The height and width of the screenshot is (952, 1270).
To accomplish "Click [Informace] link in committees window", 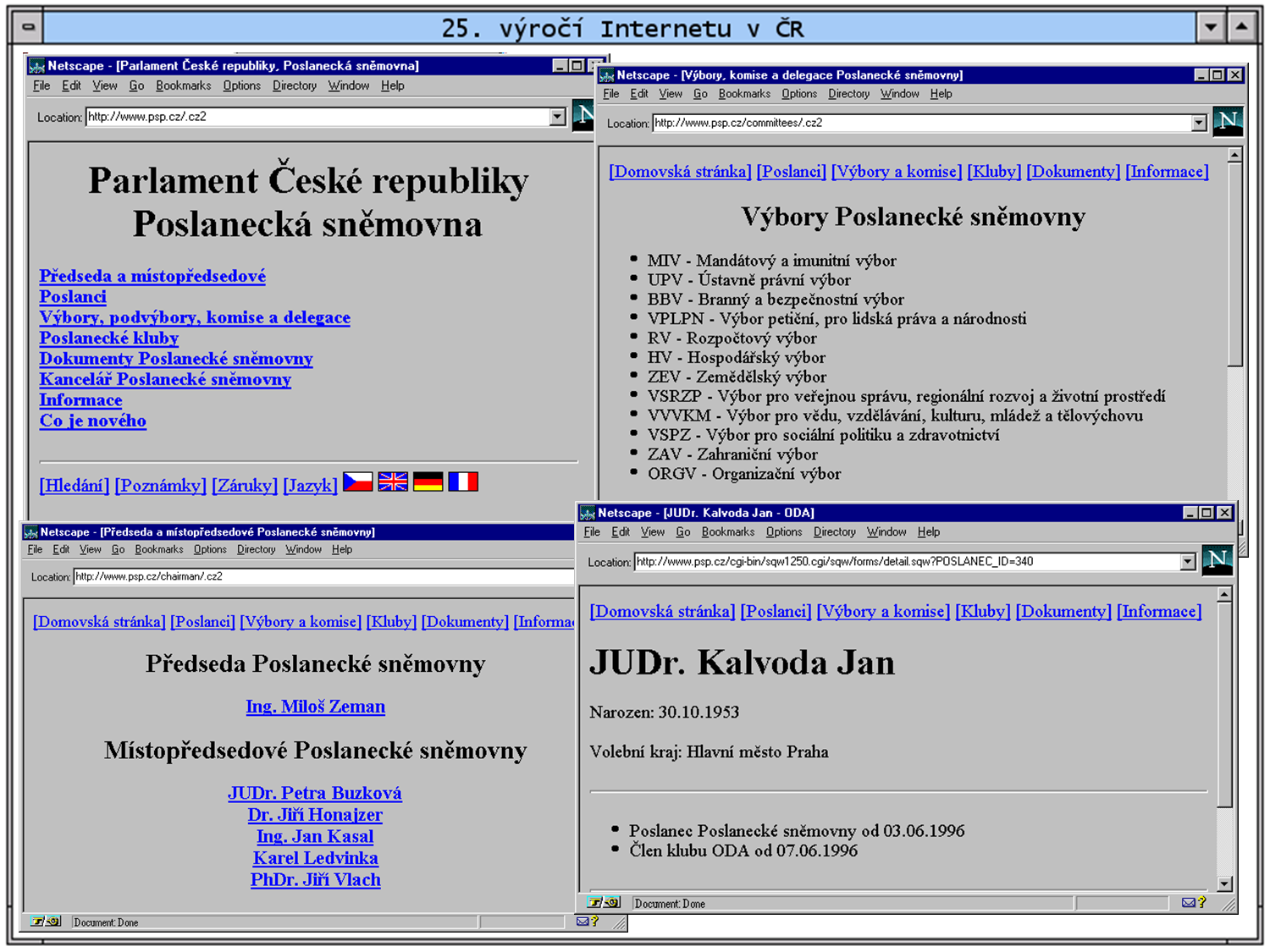I will pyautogui.click(x=1167, y=172).
